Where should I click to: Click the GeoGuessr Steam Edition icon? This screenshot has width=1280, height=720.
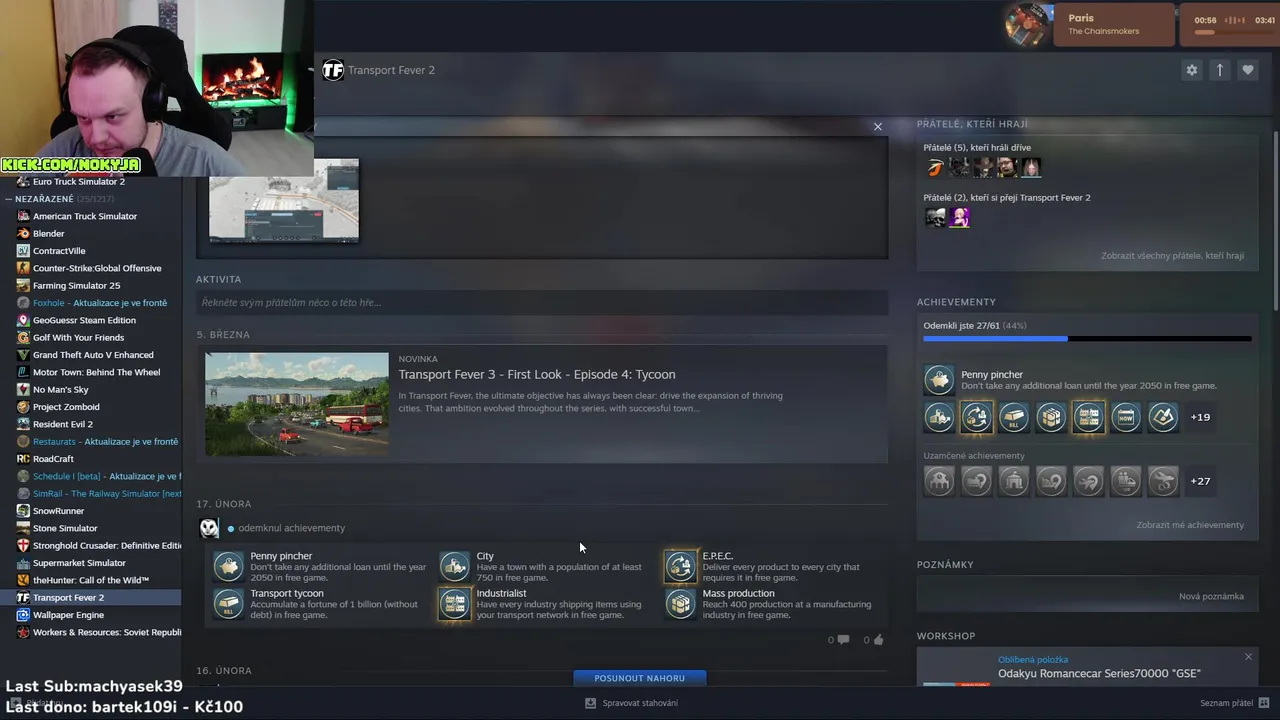[x=23, y=320]
